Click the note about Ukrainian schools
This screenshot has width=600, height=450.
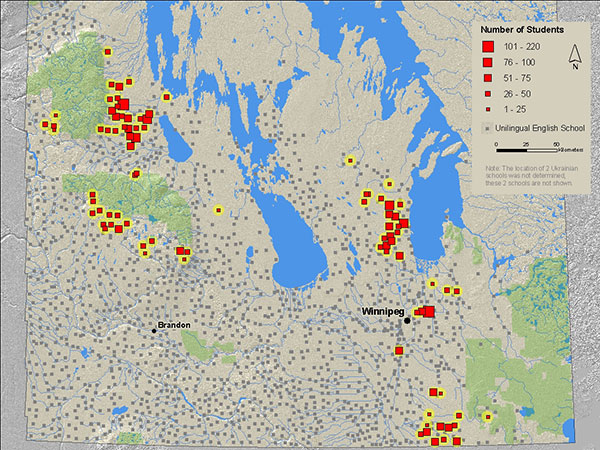530,176
